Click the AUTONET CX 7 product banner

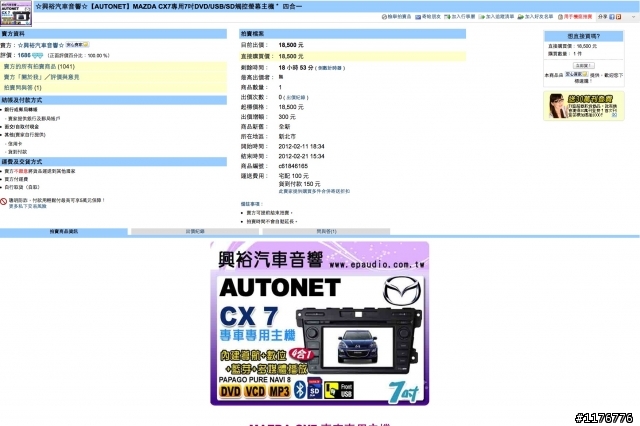(320, 323)
